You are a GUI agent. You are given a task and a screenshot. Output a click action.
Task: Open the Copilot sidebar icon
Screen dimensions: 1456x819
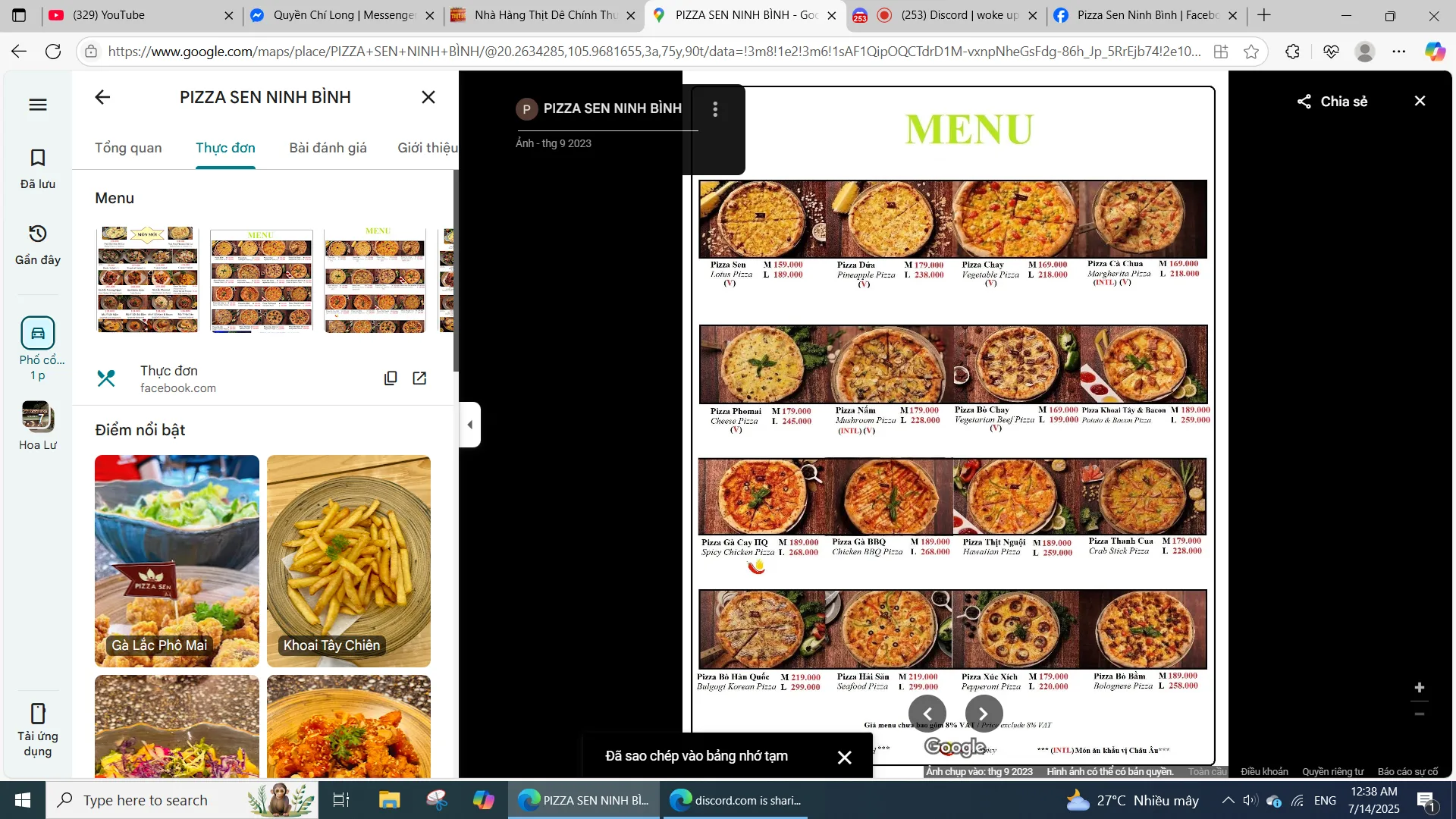click(x=1435, y=52)
